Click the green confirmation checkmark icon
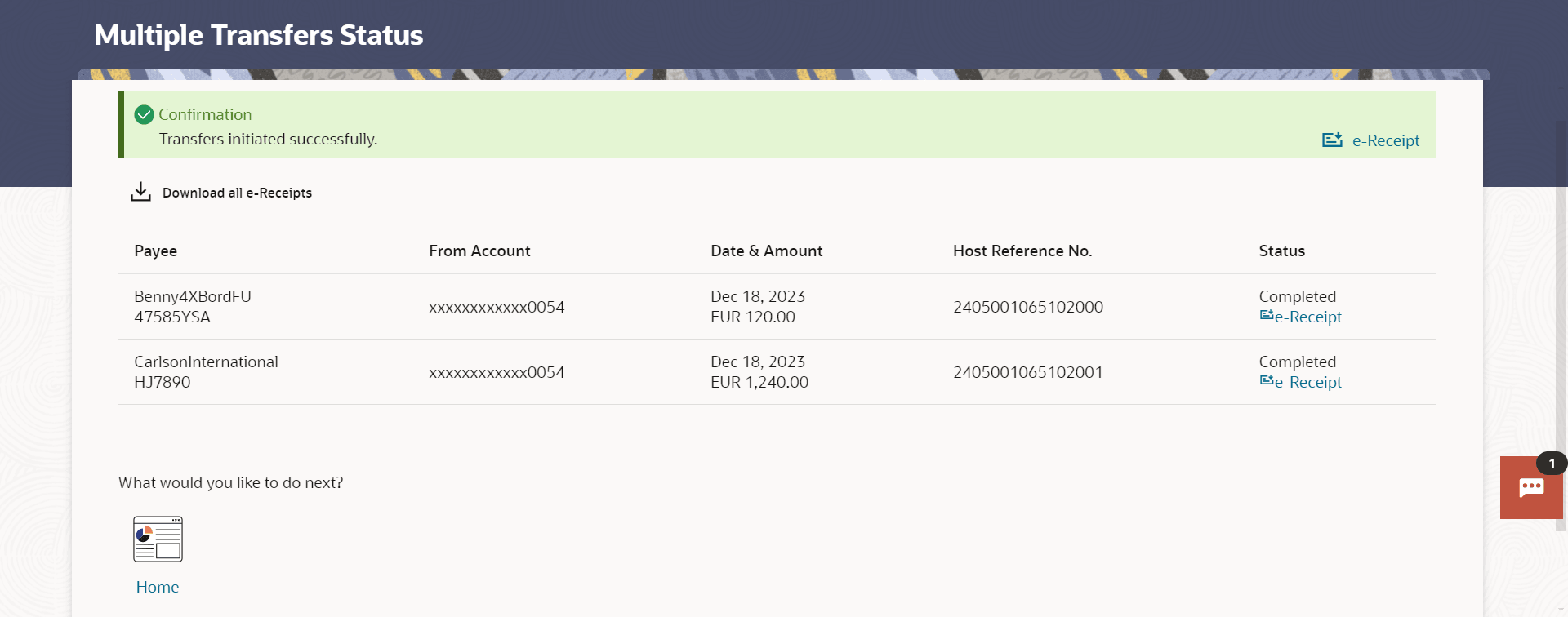The width and height of the screenshot is (1568, 617). click(x=144, y=115)
